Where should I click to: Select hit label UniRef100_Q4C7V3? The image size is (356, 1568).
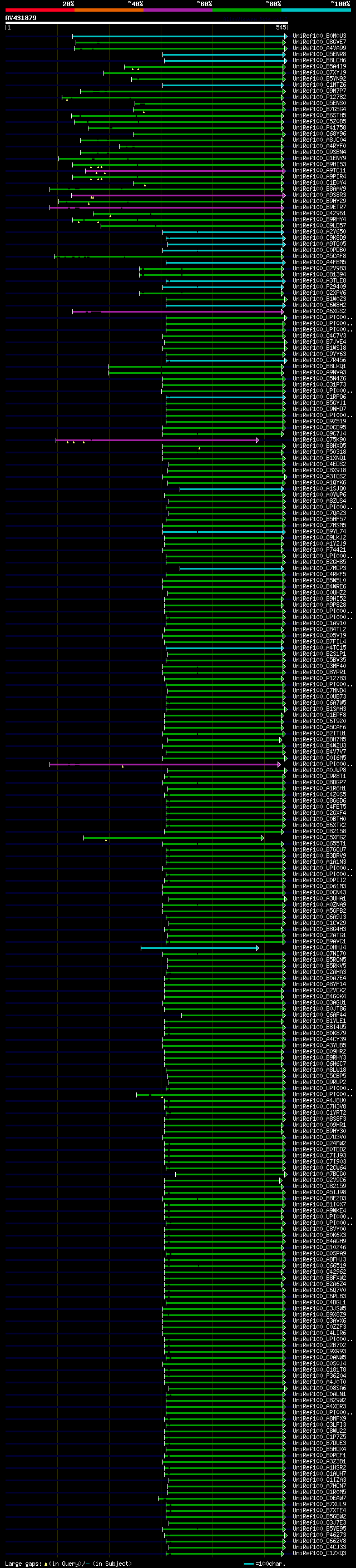tap(319, 336)
